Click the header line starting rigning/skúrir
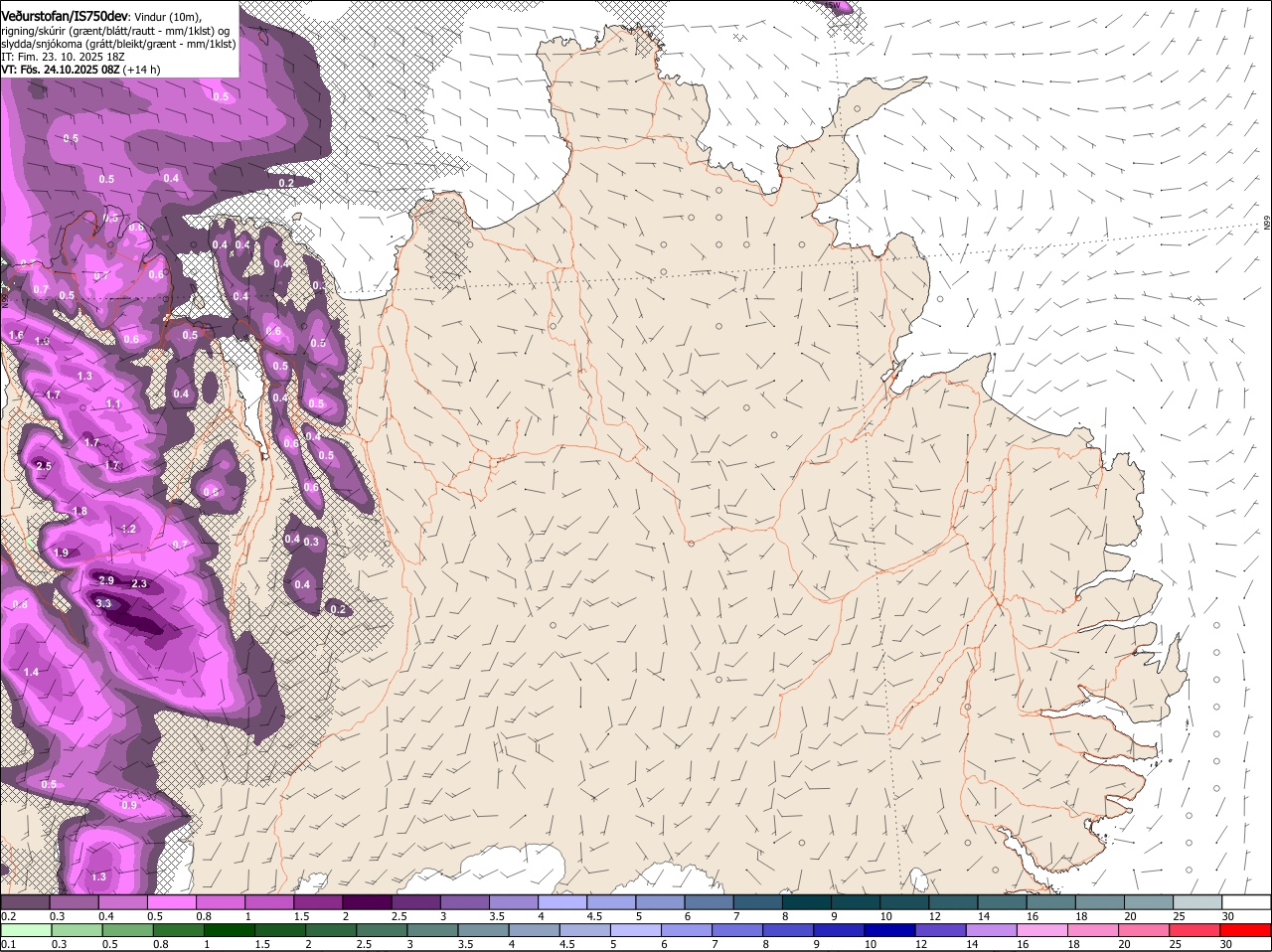1272x952 pixels. coord(114,31)
